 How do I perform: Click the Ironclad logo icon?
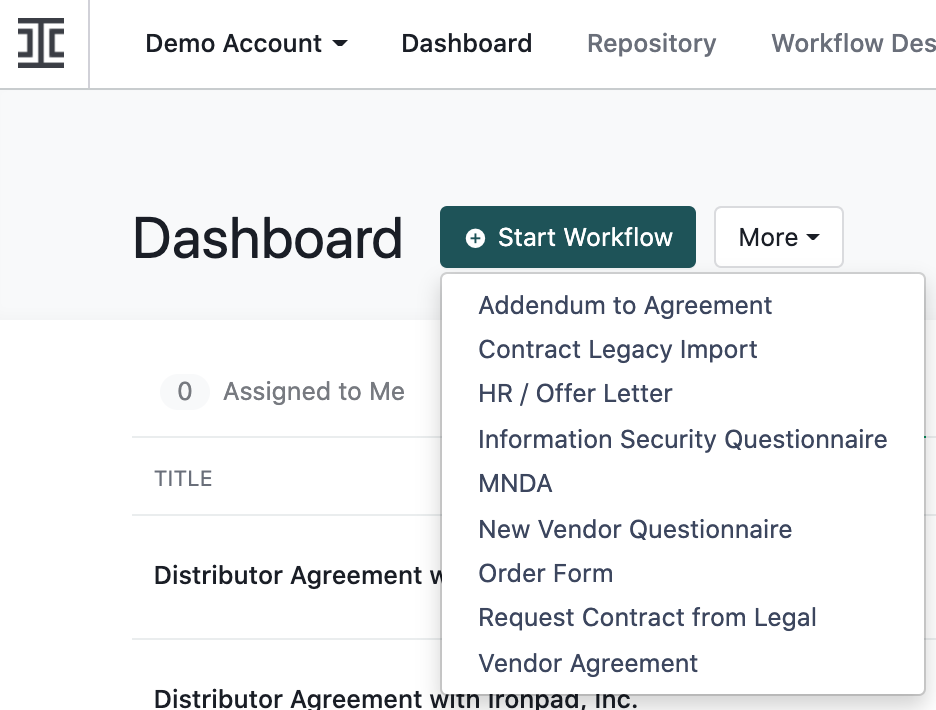pos(41,43)
